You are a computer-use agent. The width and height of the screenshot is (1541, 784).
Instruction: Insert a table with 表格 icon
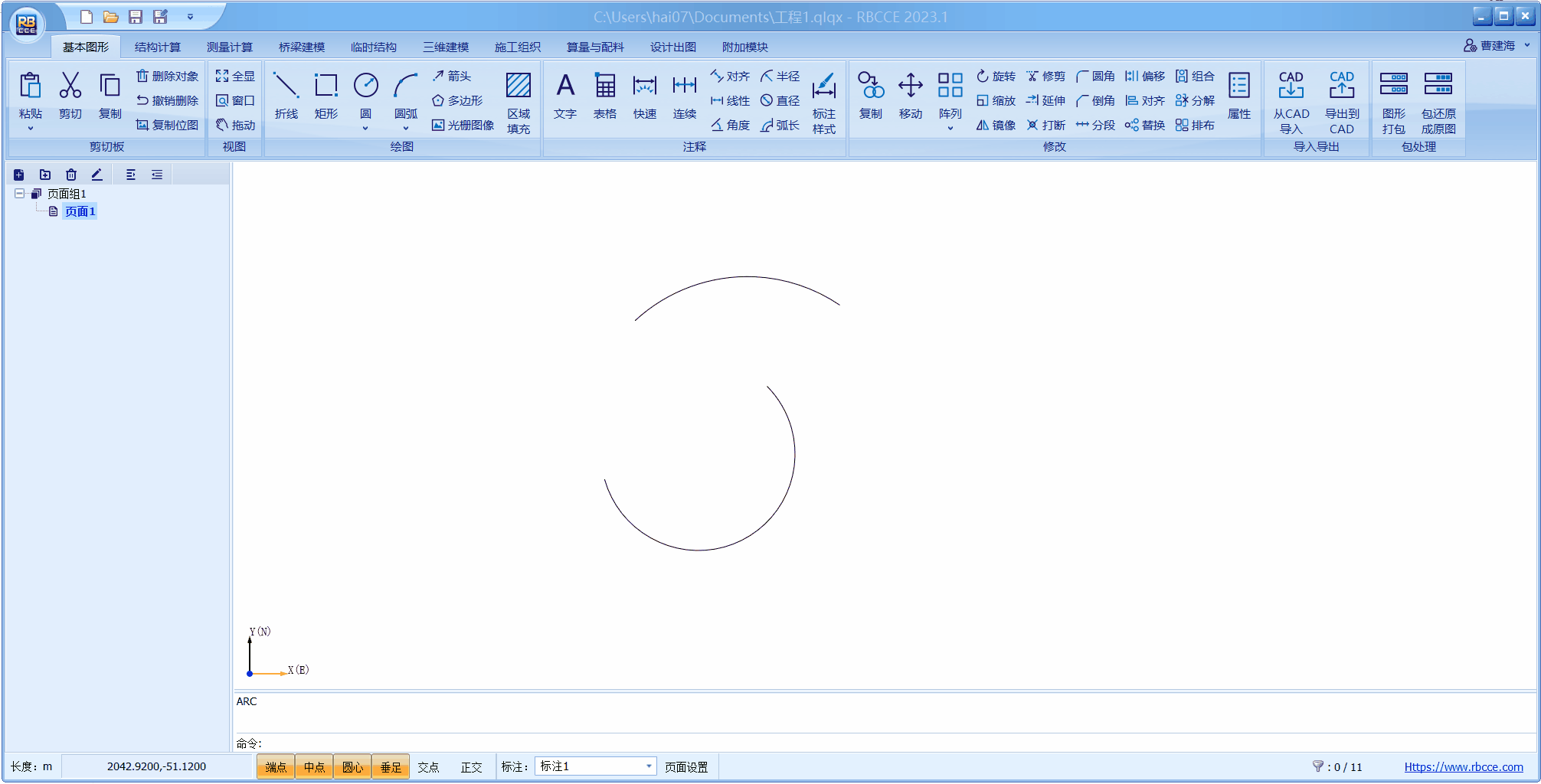[x=604, y=95]
